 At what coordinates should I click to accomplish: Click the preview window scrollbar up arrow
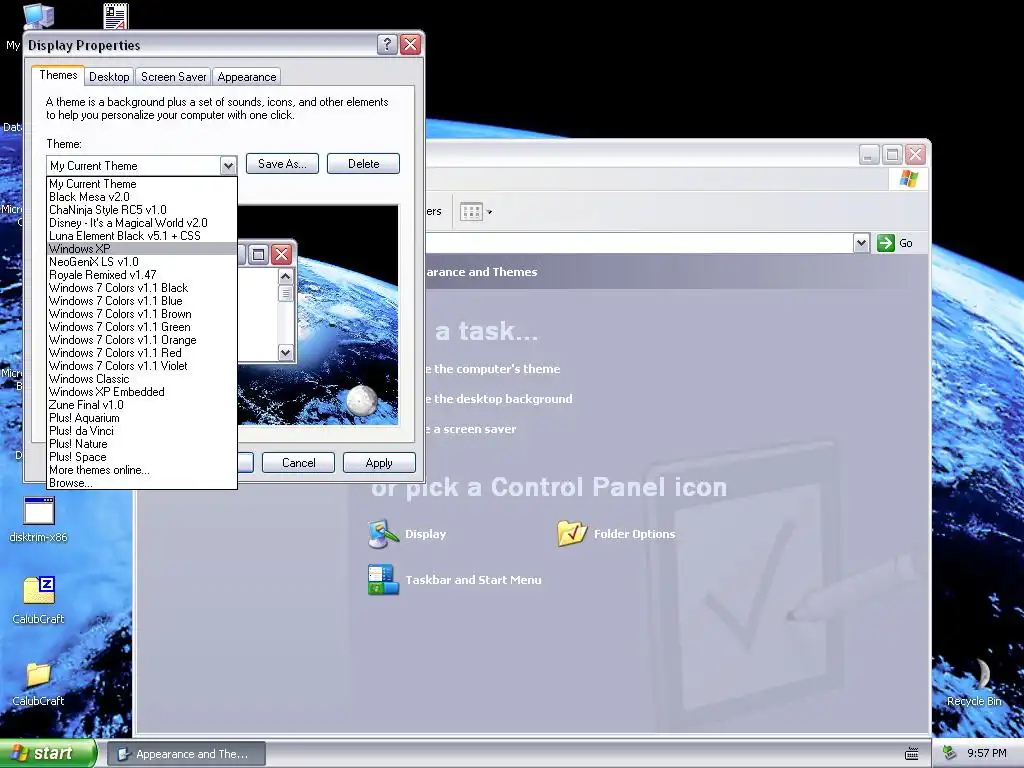pos(285,276)
